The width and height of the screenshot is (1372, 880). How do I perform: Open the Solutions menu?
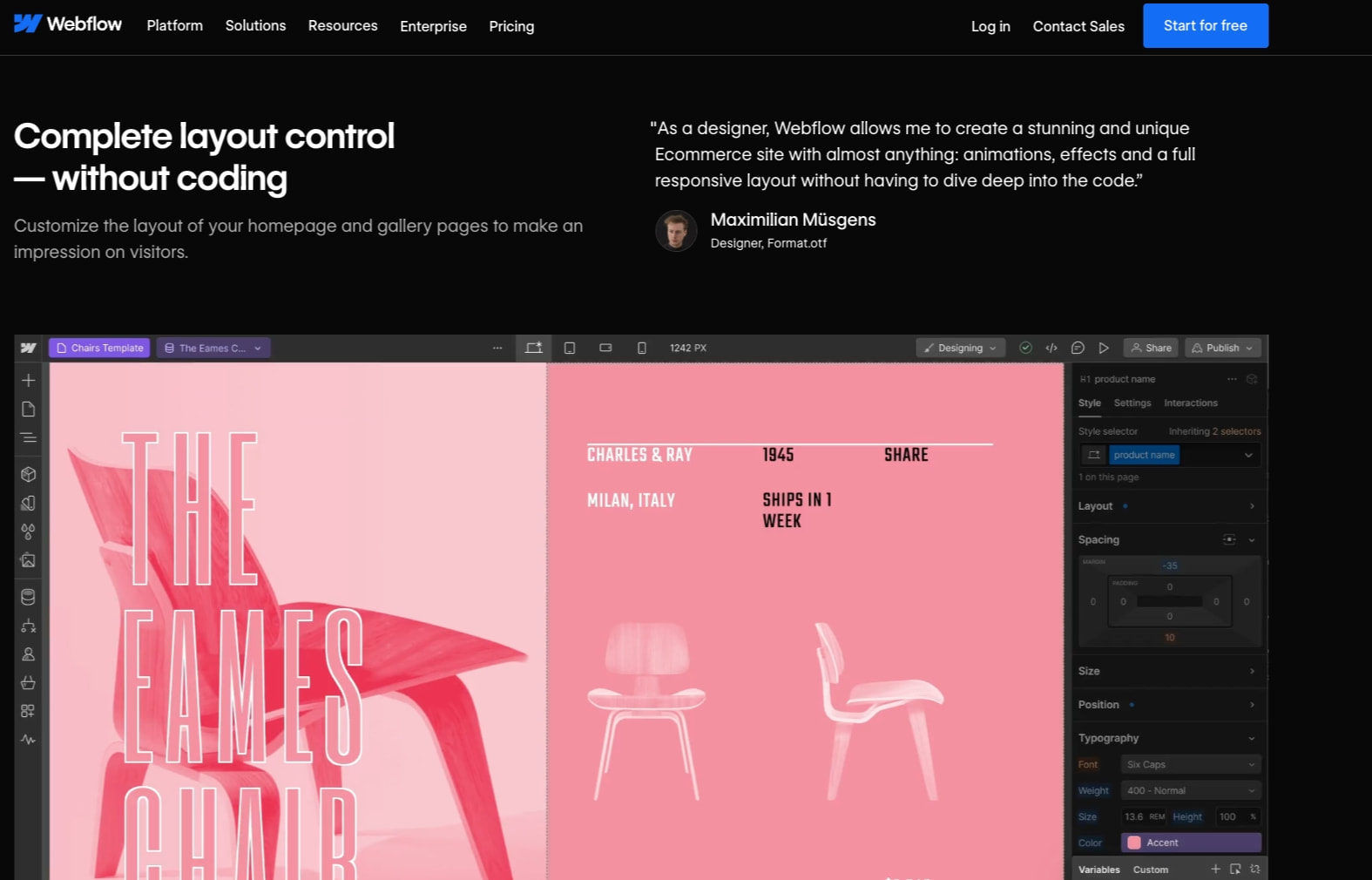coord(255,26)
